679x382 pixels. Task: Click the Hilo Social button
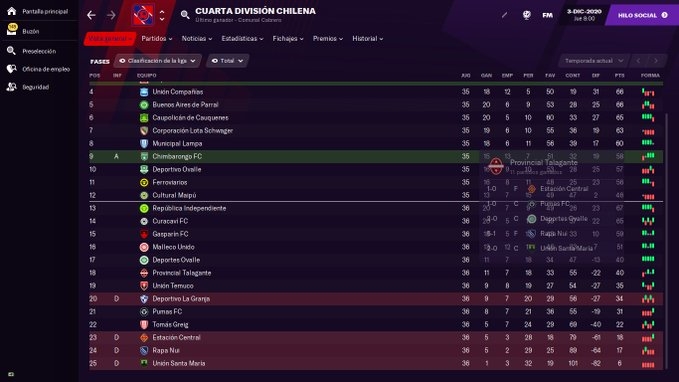[x=643, y=15]
